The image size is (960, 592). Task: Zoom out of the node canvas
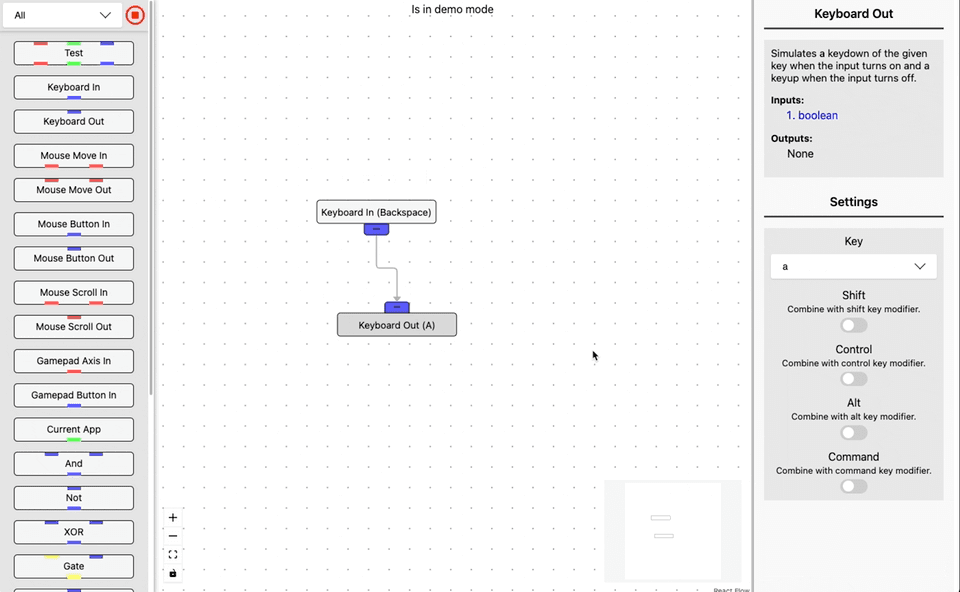coord(172,535)
